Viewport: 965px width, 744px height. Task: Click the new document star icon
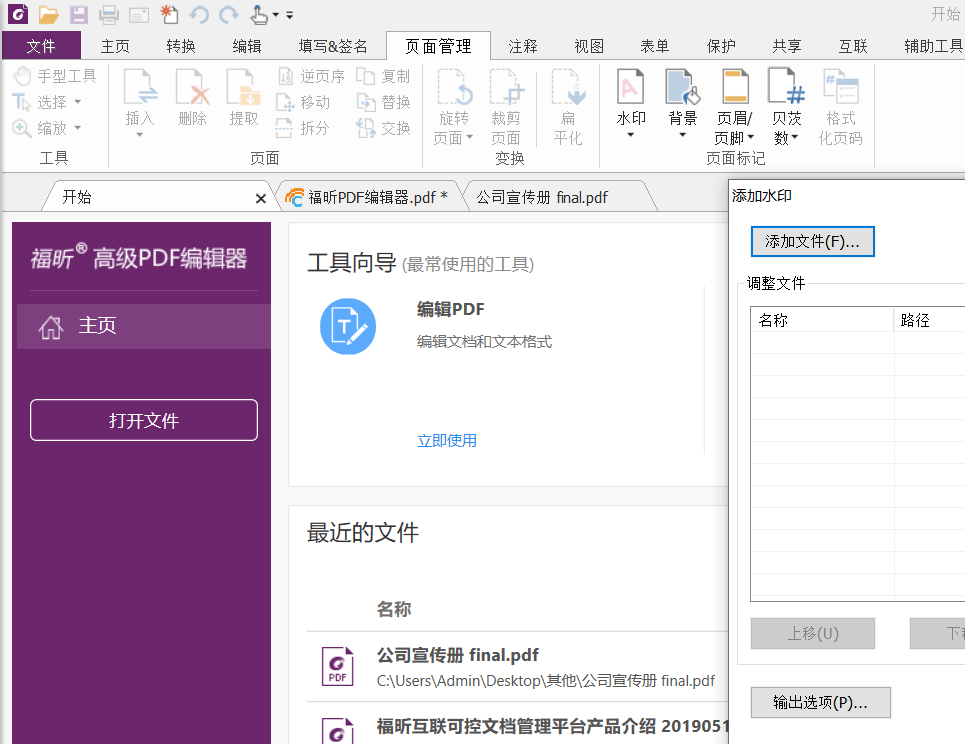click(169, 14)
